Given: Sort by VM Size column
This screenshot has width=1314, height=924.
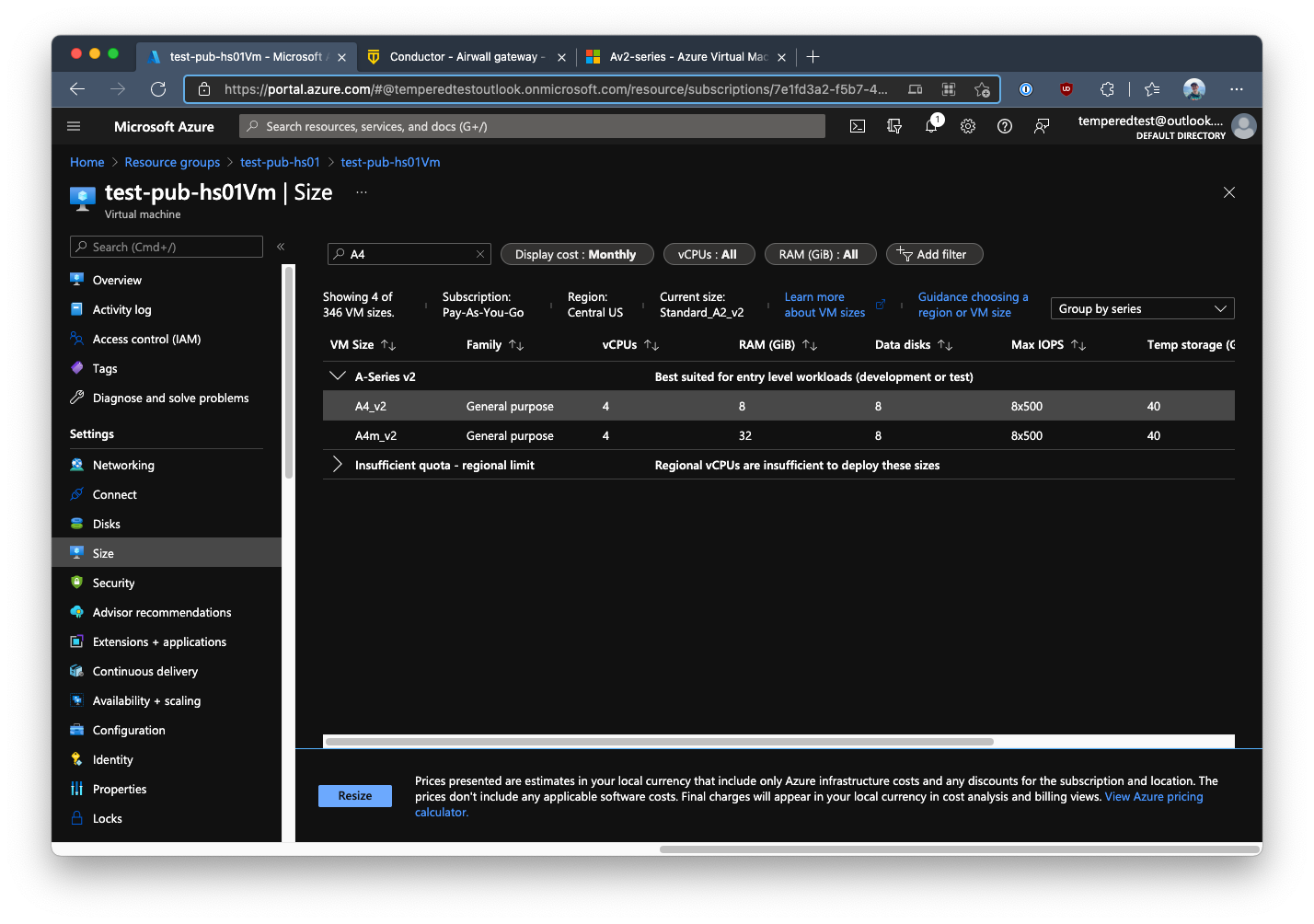Looking at the screenshot, I should (363, 345).
